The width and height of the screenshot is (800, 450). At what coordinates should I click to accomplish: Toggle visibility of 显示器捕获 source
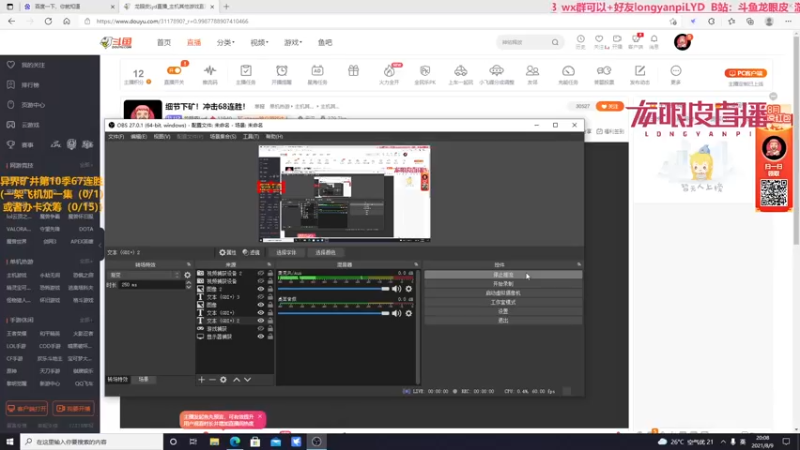[261, 337]
